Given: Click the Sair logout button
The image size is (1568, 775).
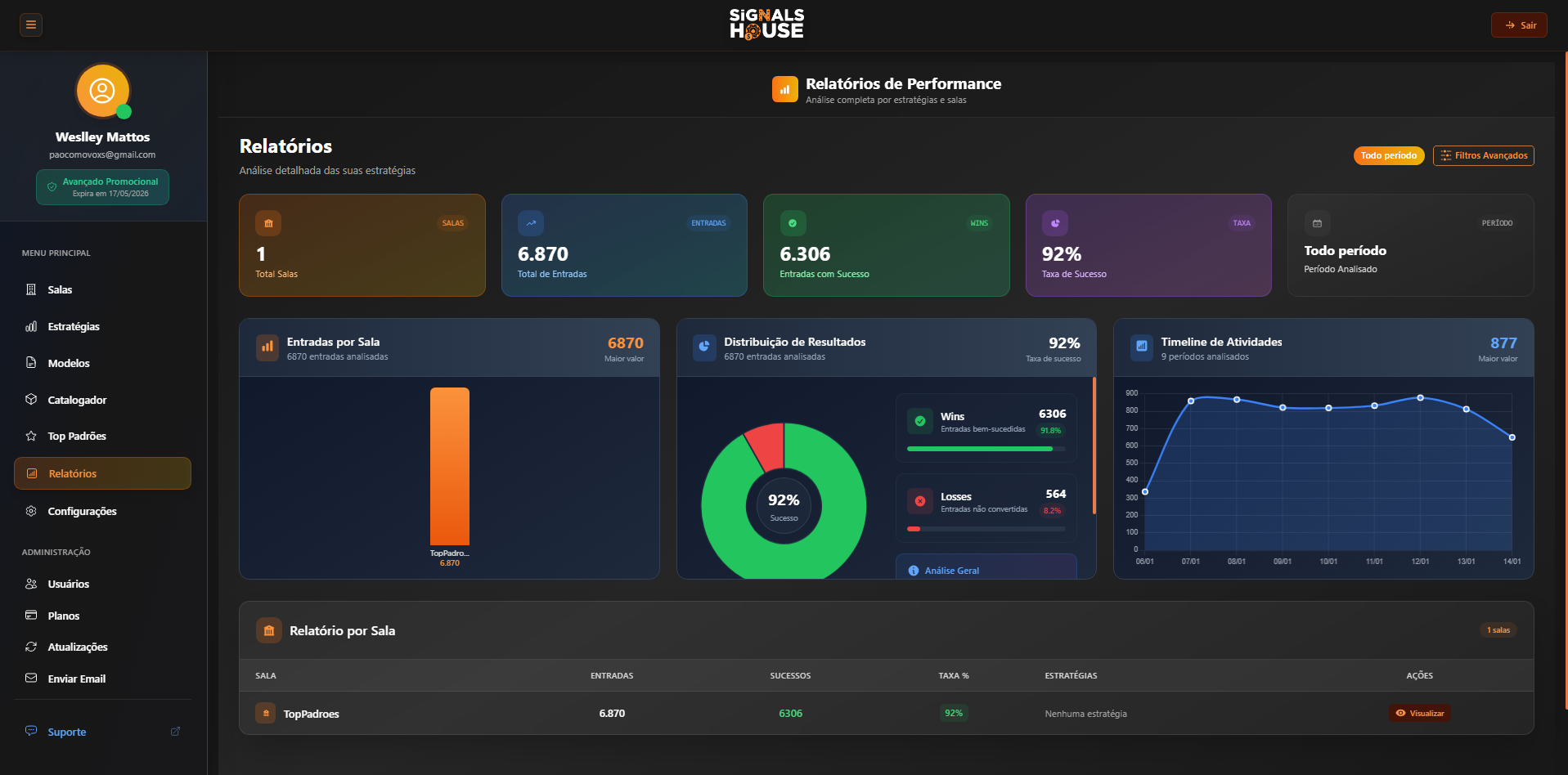Looking at the screenshot, I should tap(1519, 25).
